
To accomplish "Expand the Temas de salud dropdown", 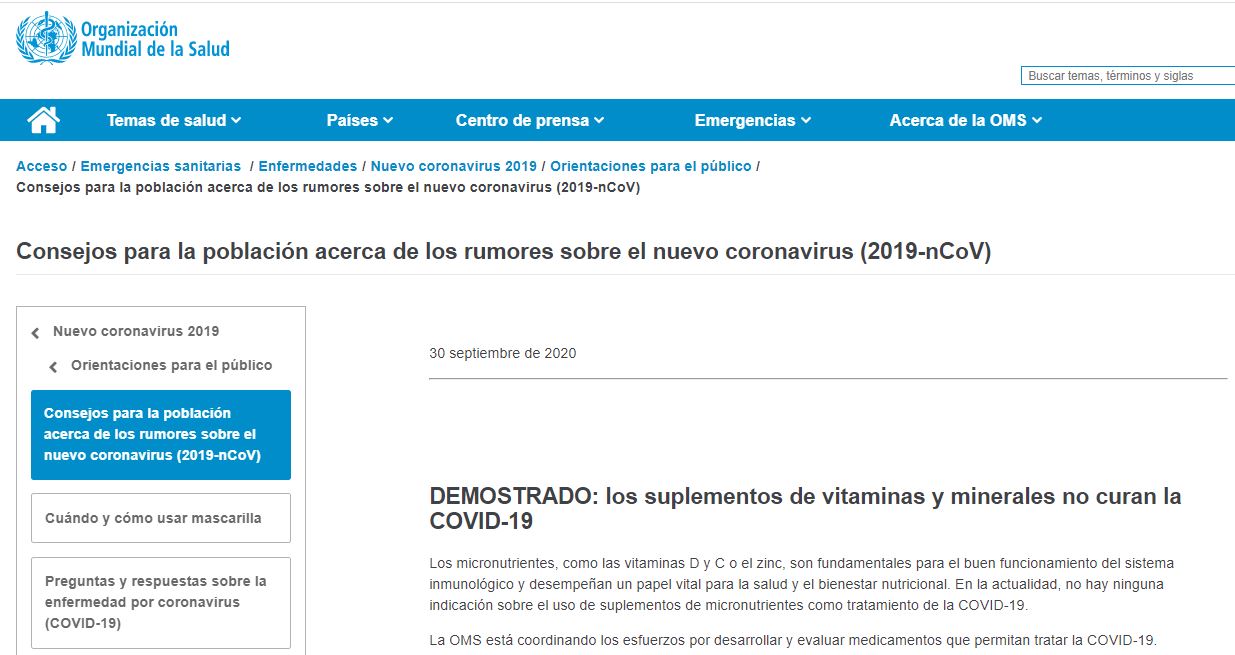I will click(174, 120).
